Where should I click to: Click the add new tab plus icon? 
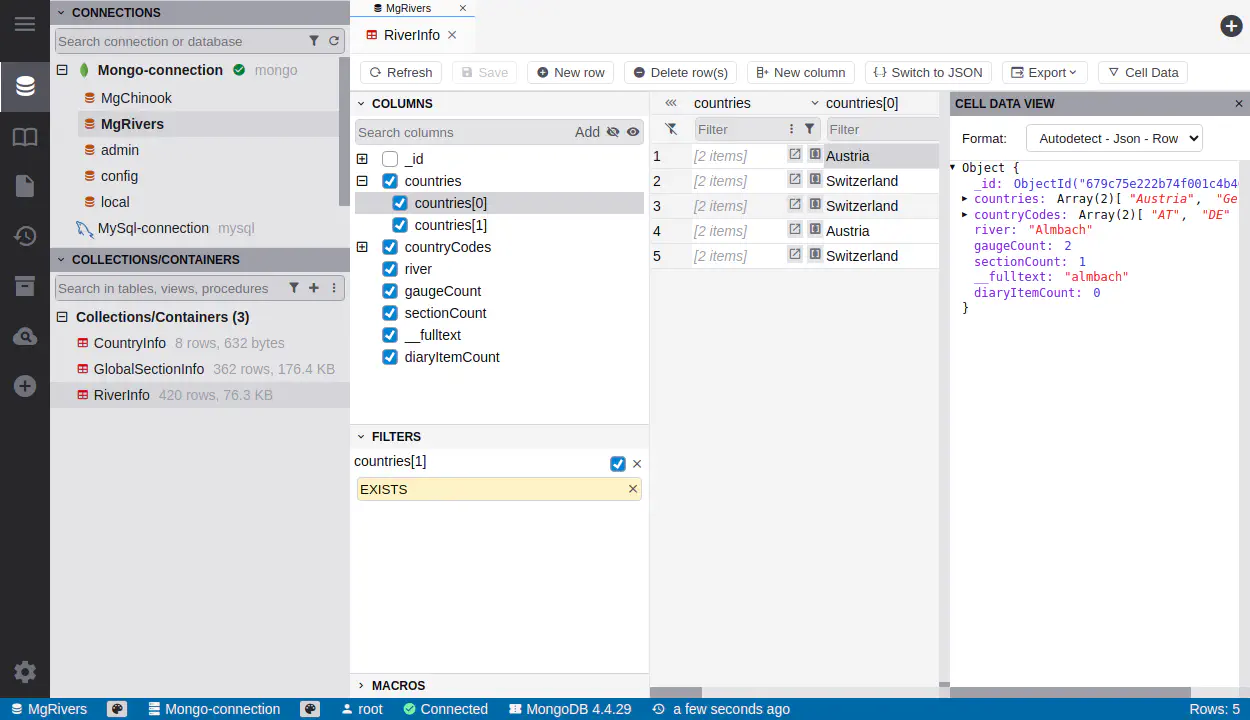(1231, 26)
